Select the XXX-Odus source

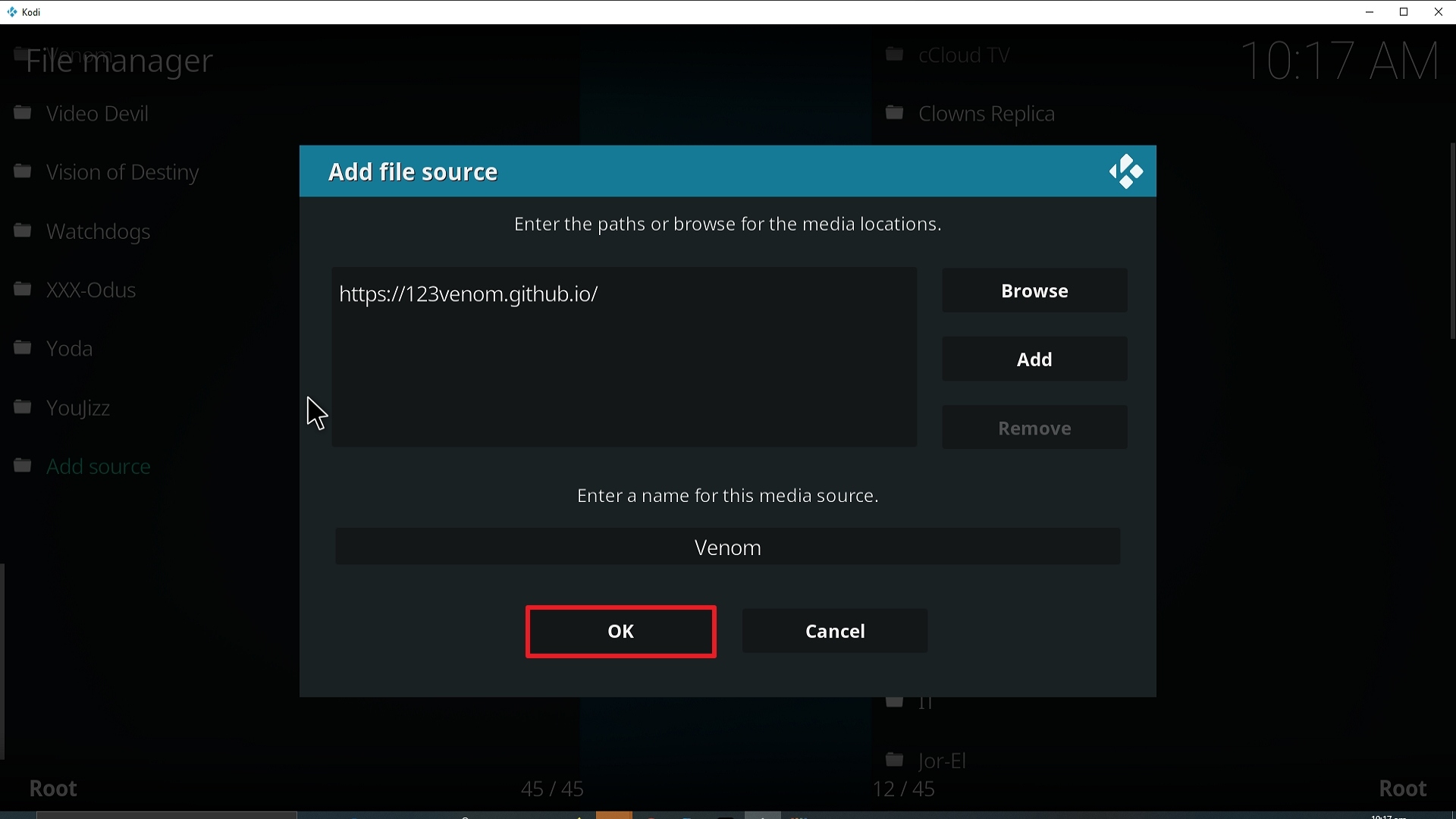(x=91, y=290)
